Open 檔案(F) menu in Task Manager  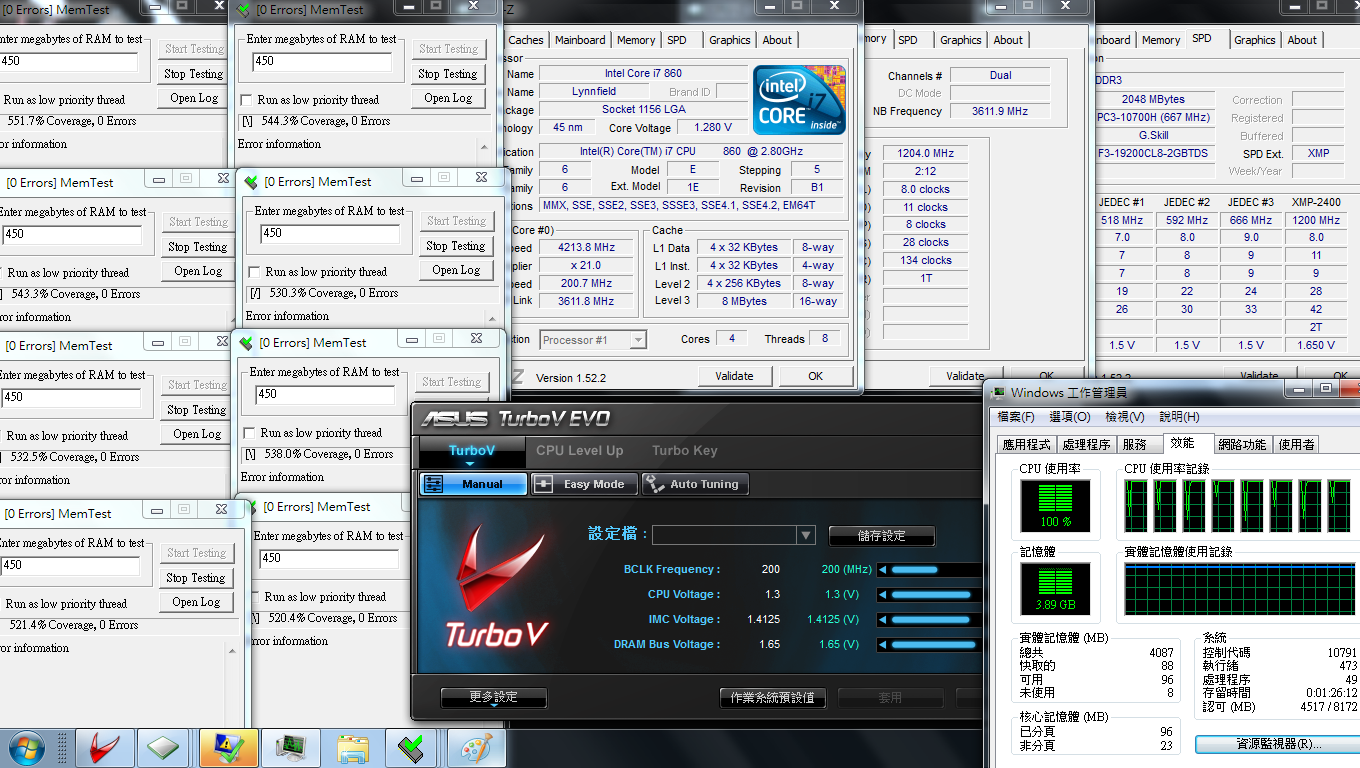point(1016,417)
